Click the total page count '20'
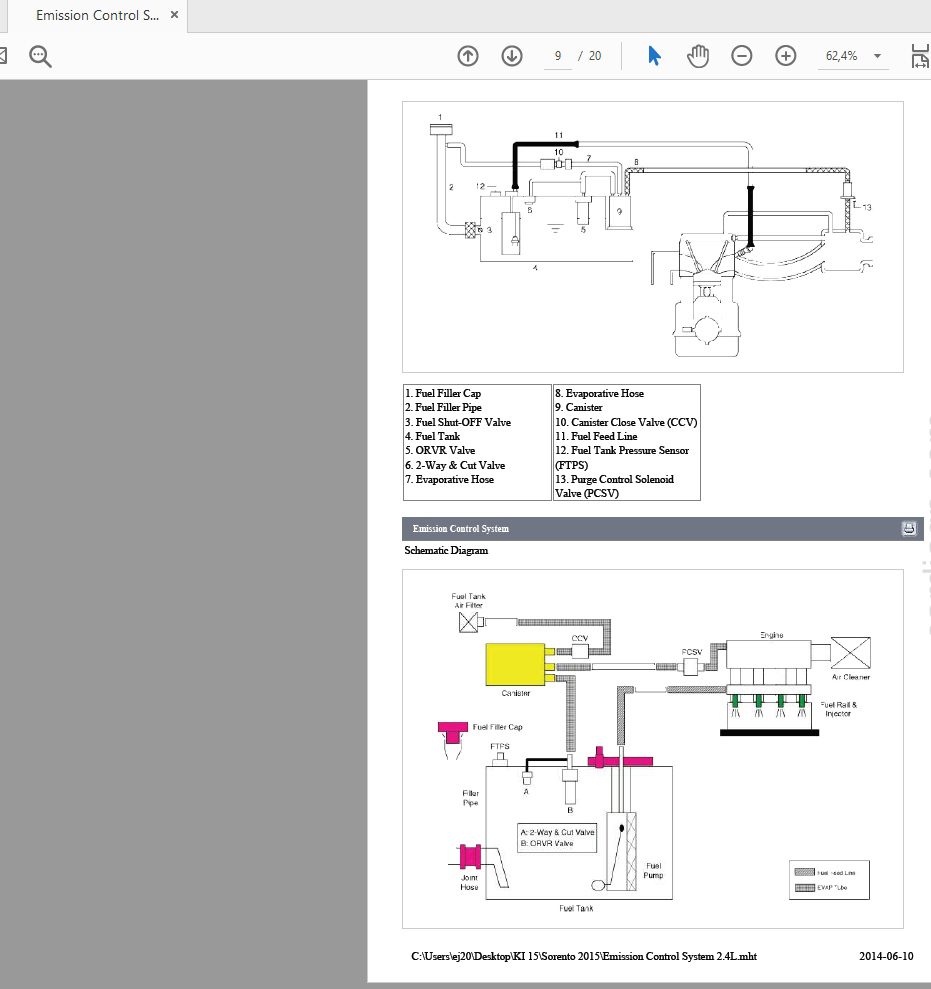Viewport: 931px width, 989px height. coord(595,56)
